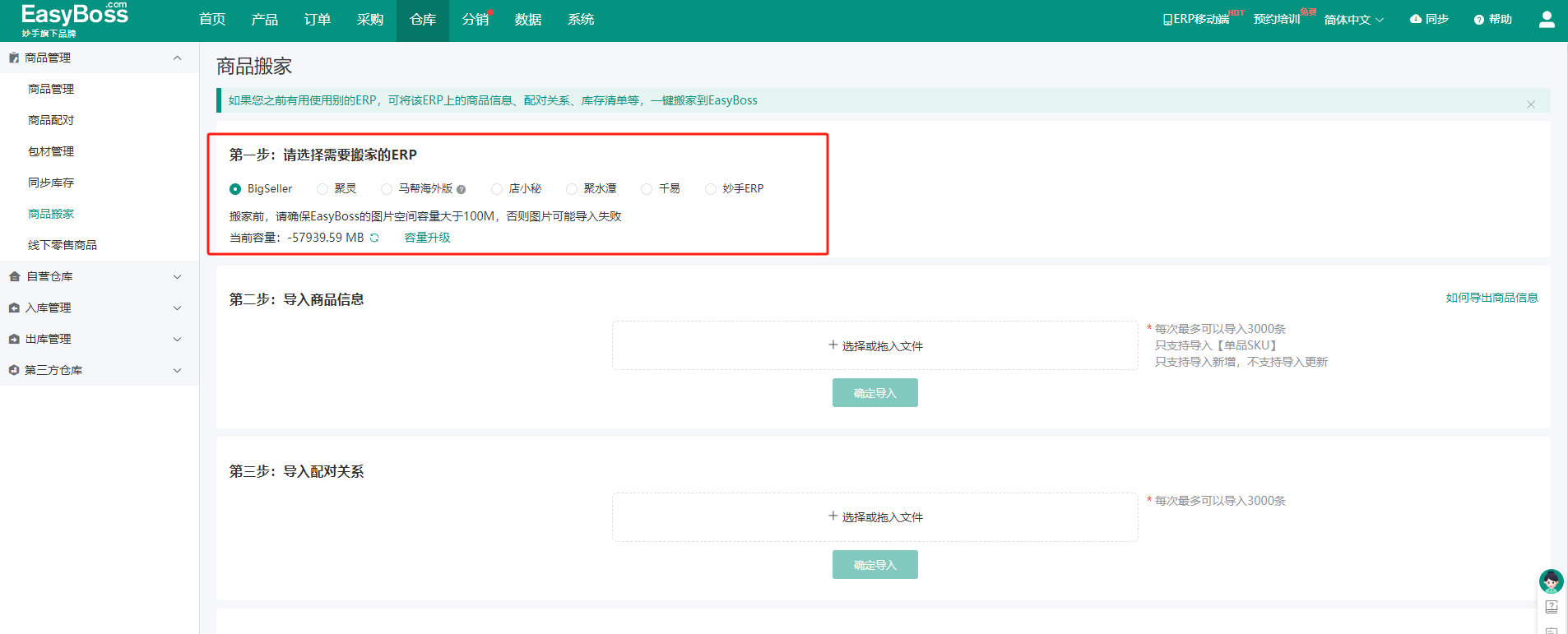Click the refresh icon next to current capacity
The height and width of the screenshot is (634, 1568).
pyautogui.click(x=374, y=238)
